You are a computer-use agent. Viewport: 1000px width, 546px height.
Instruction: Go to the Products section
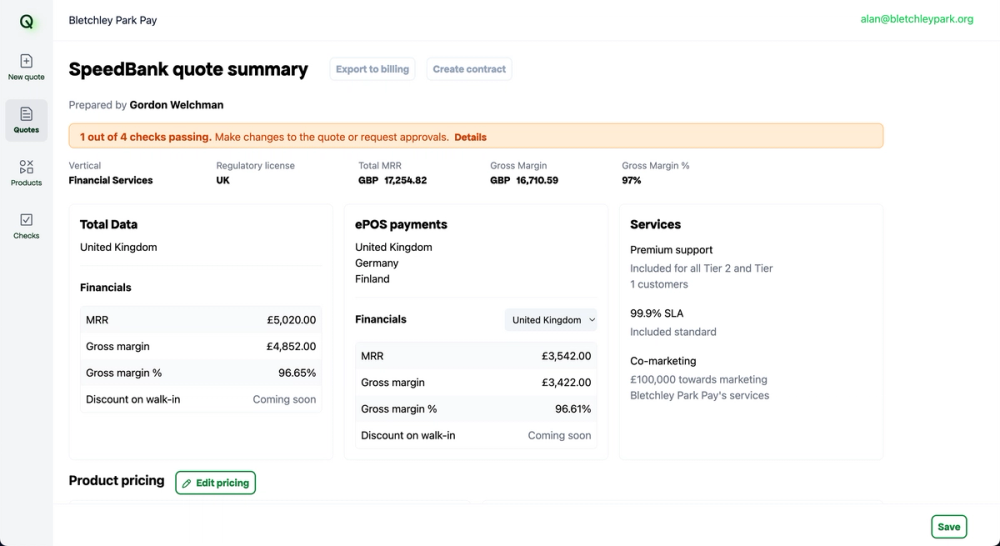point(26,173)
